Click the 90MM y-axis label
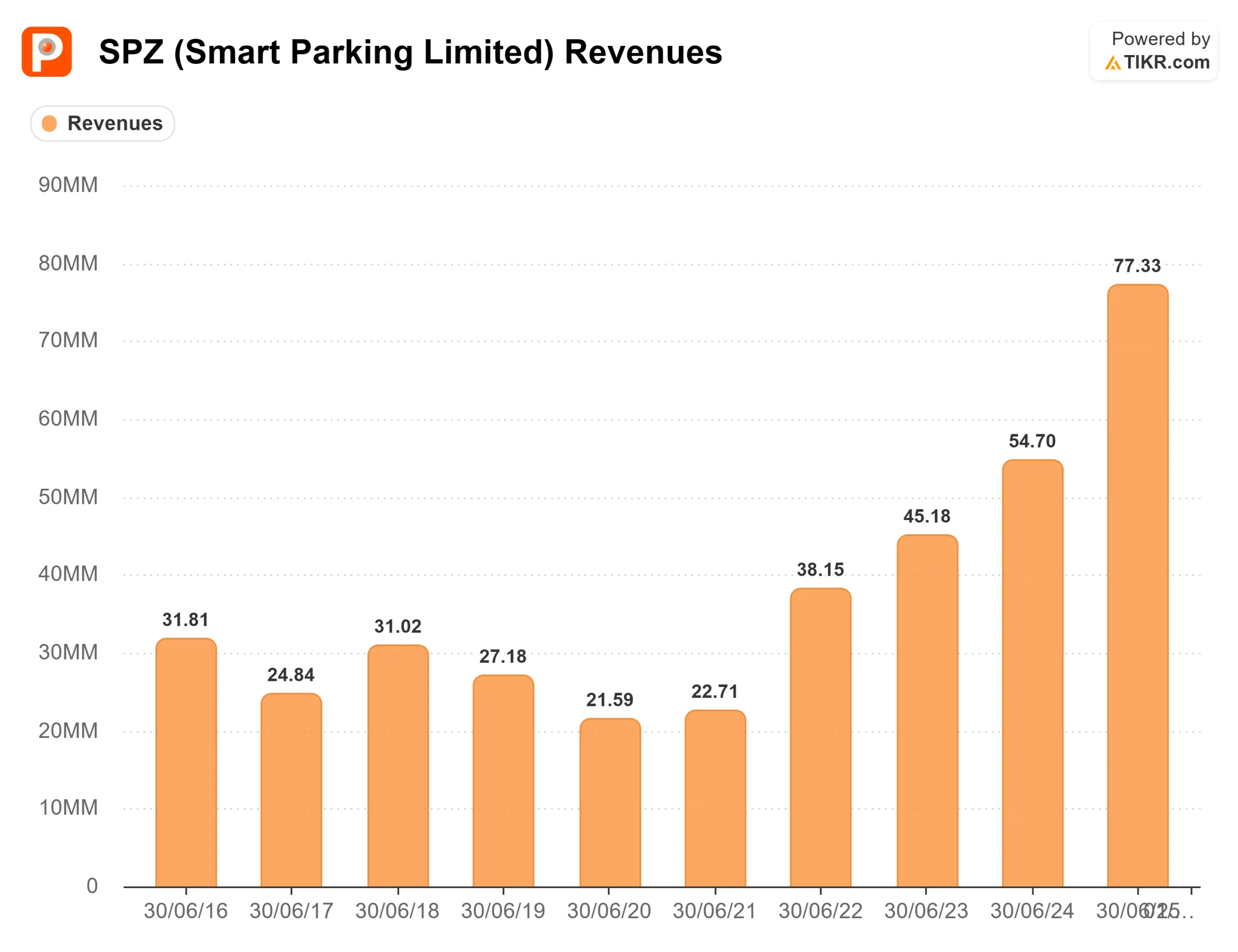This screenshot has width=1238, height=952. pyautogui.click(x=68, y=185)
